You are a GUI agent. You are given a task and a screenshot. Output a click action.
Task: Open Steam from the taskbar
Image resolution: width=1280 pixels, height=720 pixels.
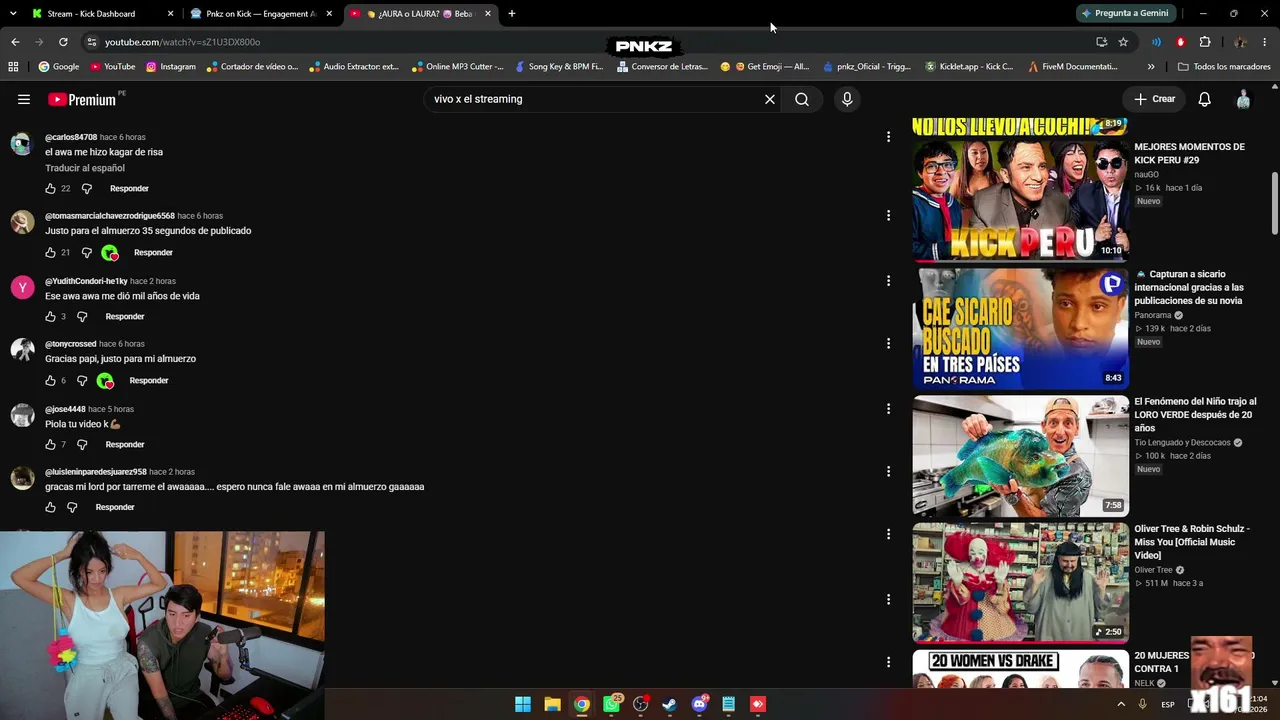click(670, 704)
